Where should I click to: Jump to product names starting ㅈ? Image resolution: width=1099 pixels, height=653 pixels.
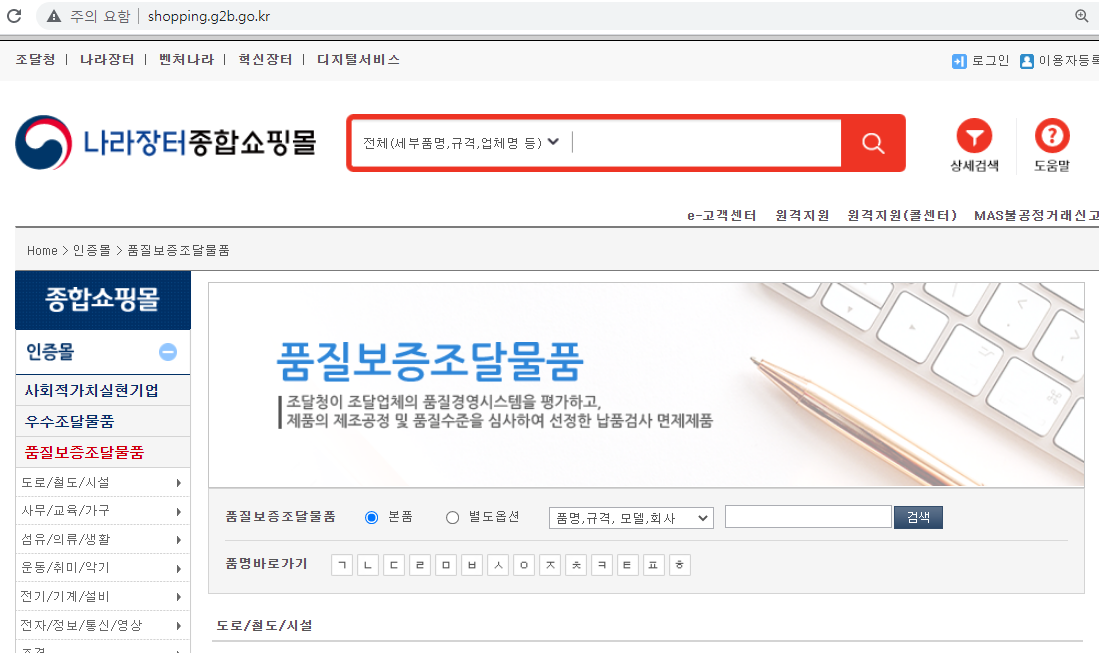point(550,565)
